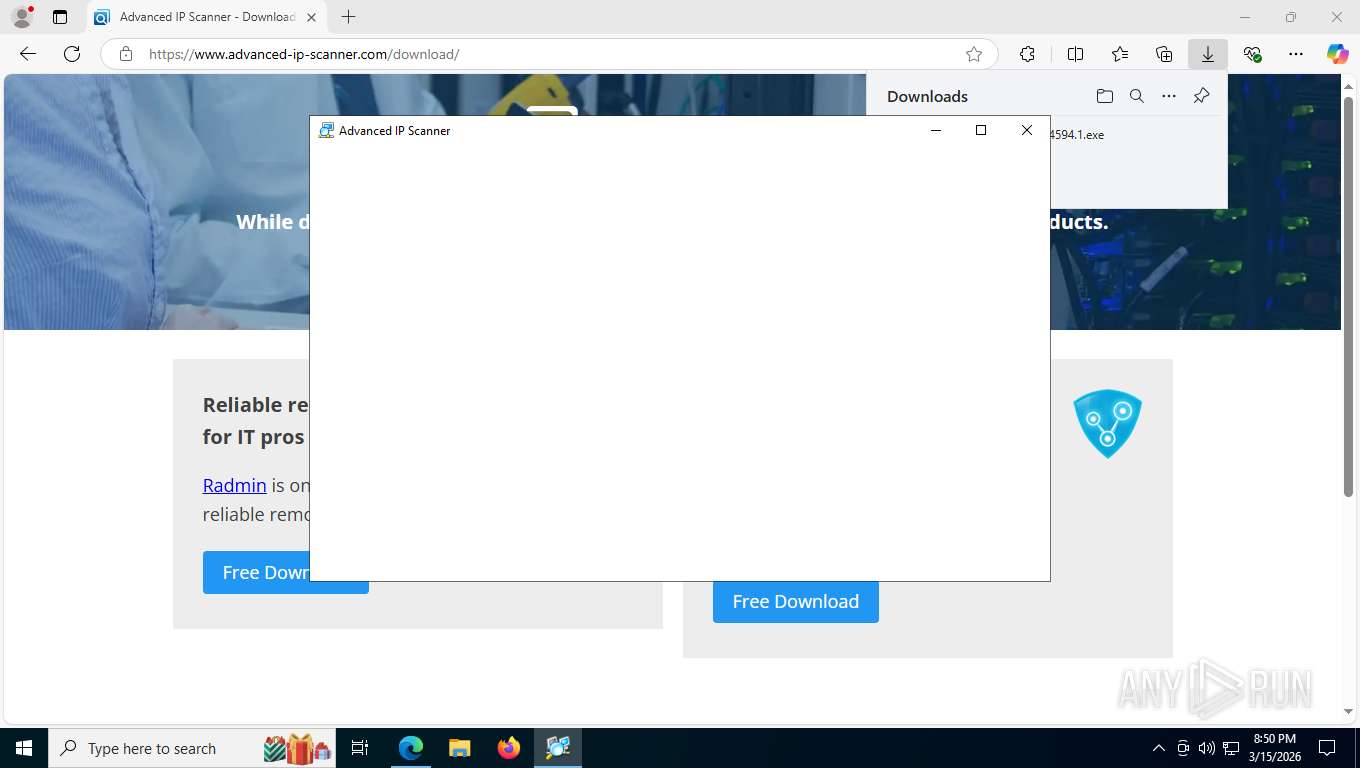1360x768 pixels.
Task: Open the Copilot sidebar icon
Action: [x=1338, y=54]
